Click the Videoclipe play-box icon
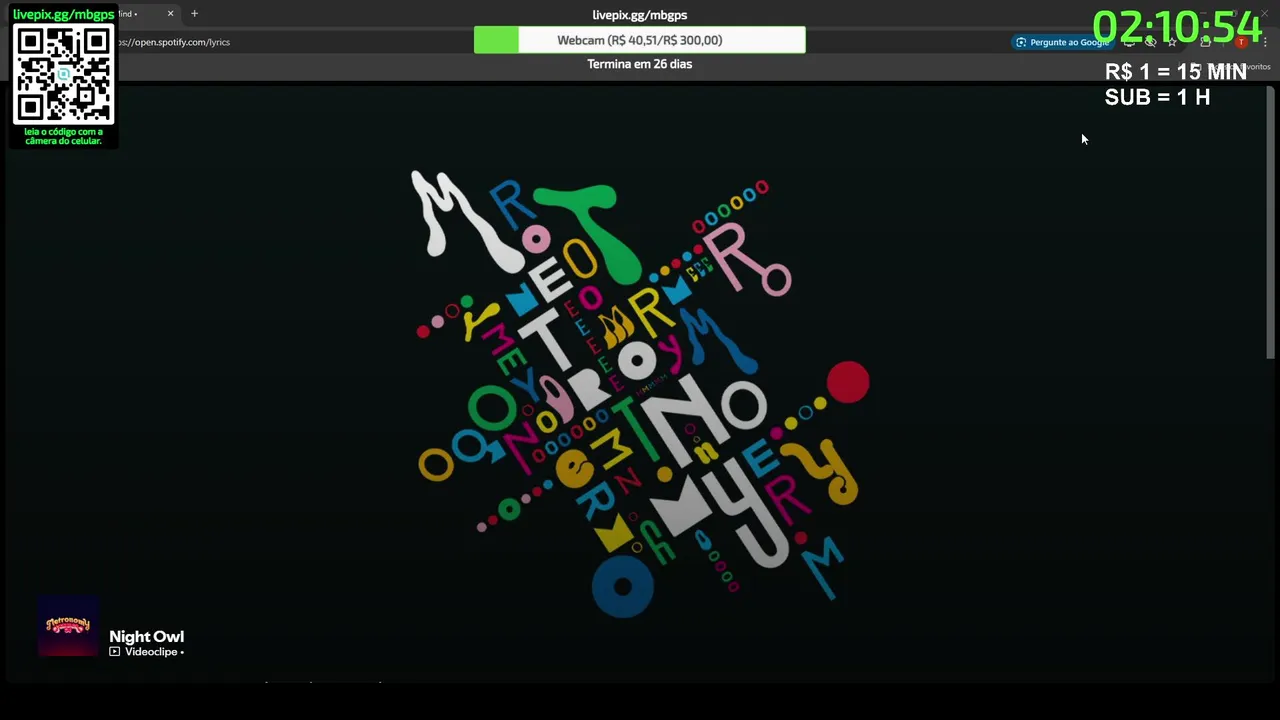Screen dimensions: 1280x720 pos(115,652)
